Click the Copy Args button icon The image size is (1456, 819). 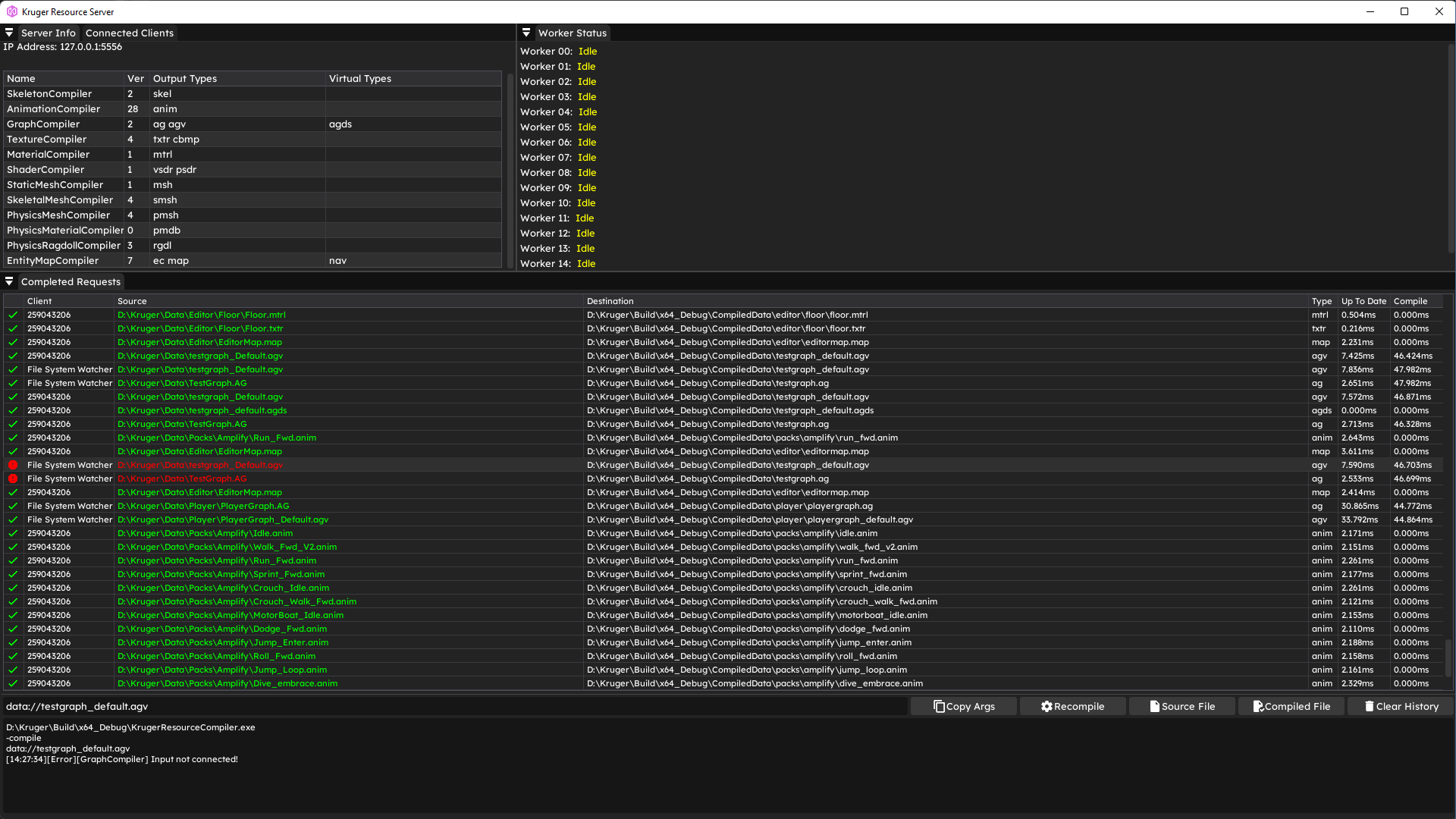[939, 706]
